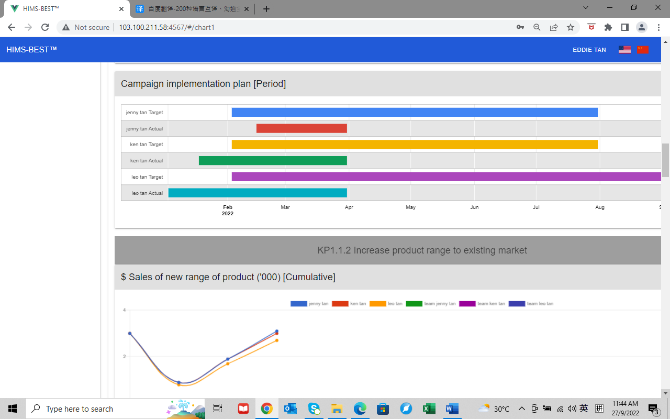Switch language with the China flag icon

tap(643, 49)
